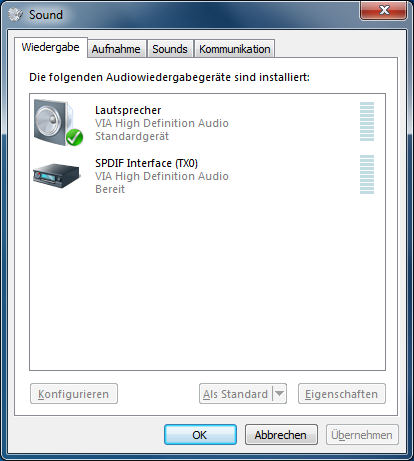414x461 pixels.
Task: Click the Übernehmen button
Action: (x=362, y=435)
